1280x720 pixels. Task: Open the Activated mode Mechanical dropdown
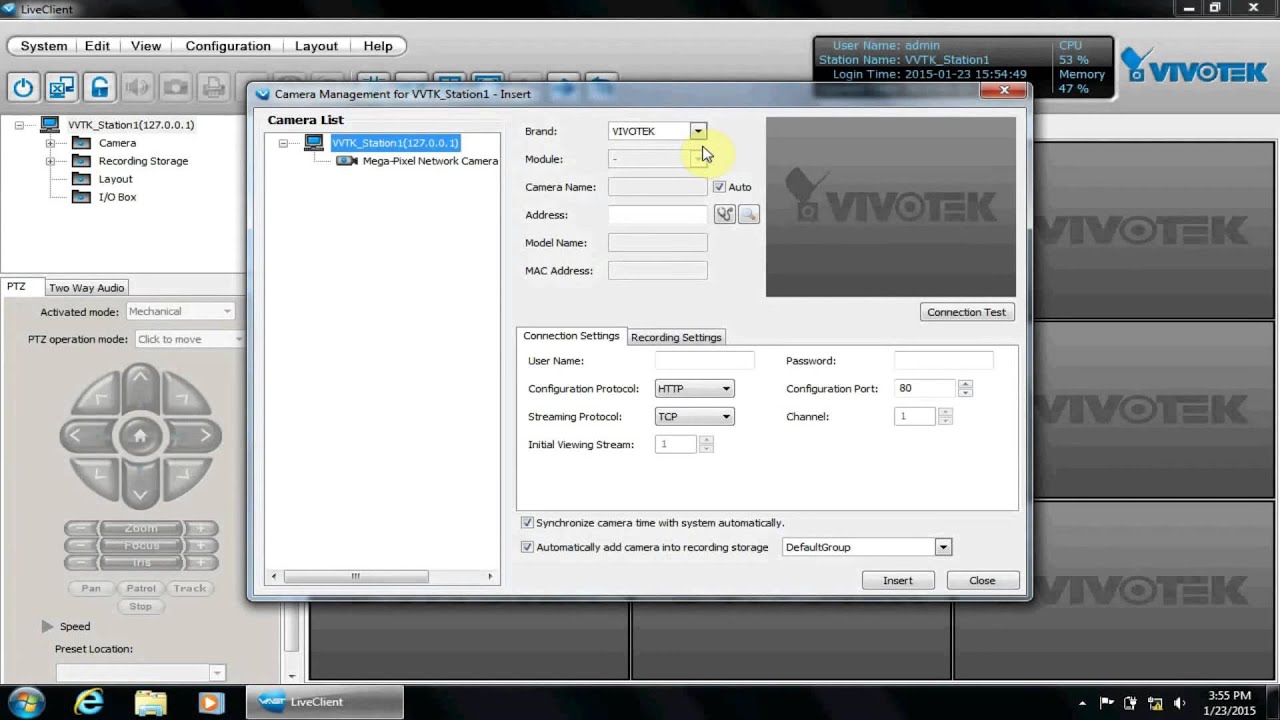[x=180, y=312]
